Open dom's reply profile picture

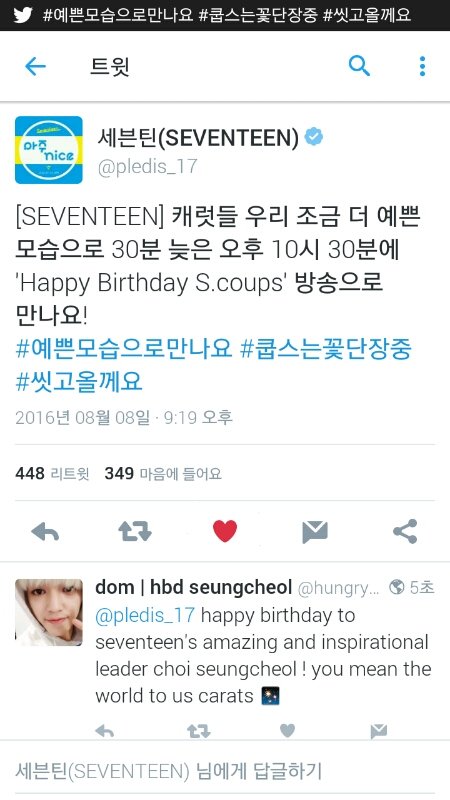[x=48, y=612]
